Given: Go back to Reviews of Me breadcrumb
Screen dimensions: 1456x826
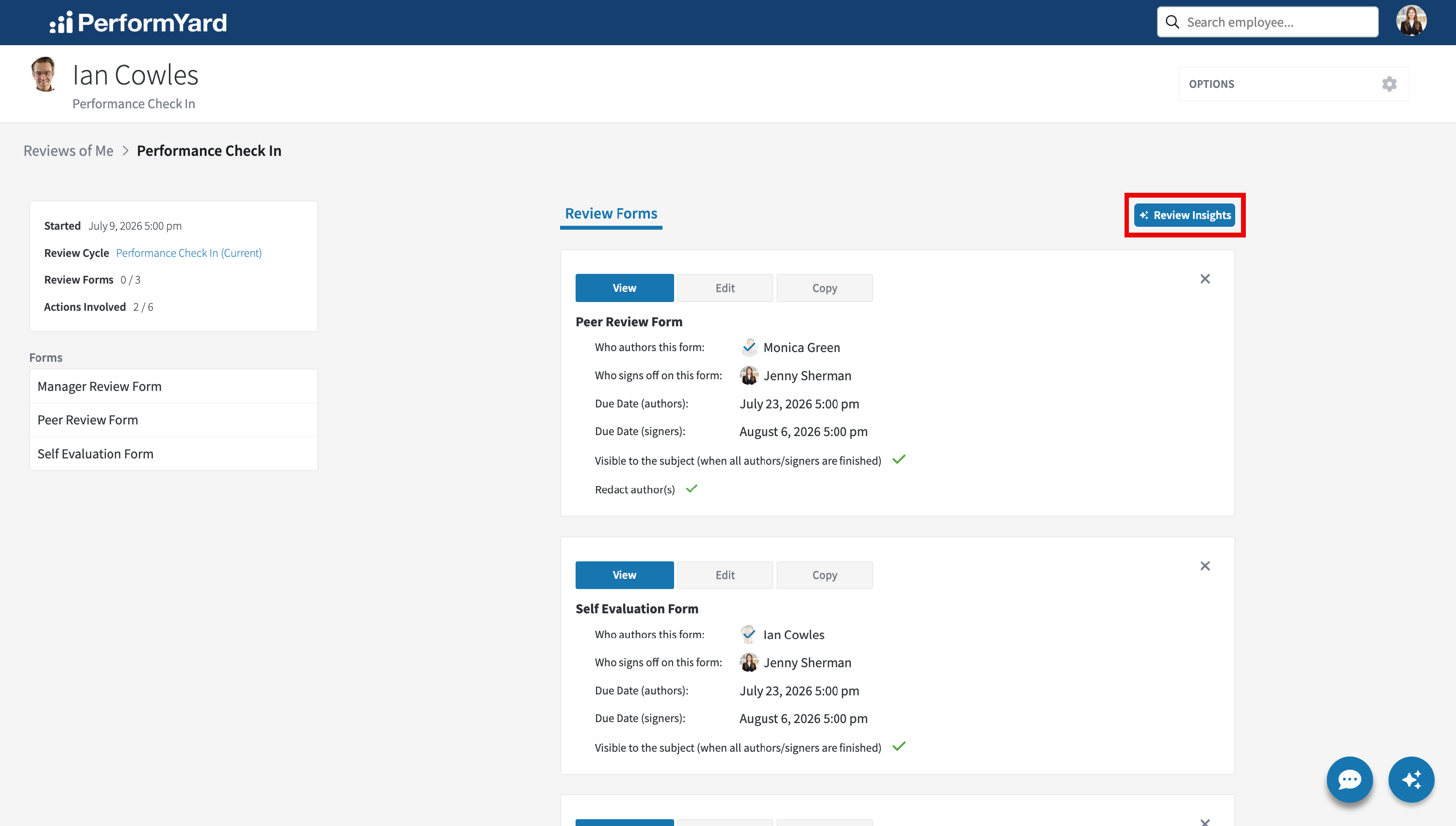Looking at the screenshot, I should (68, 151).
